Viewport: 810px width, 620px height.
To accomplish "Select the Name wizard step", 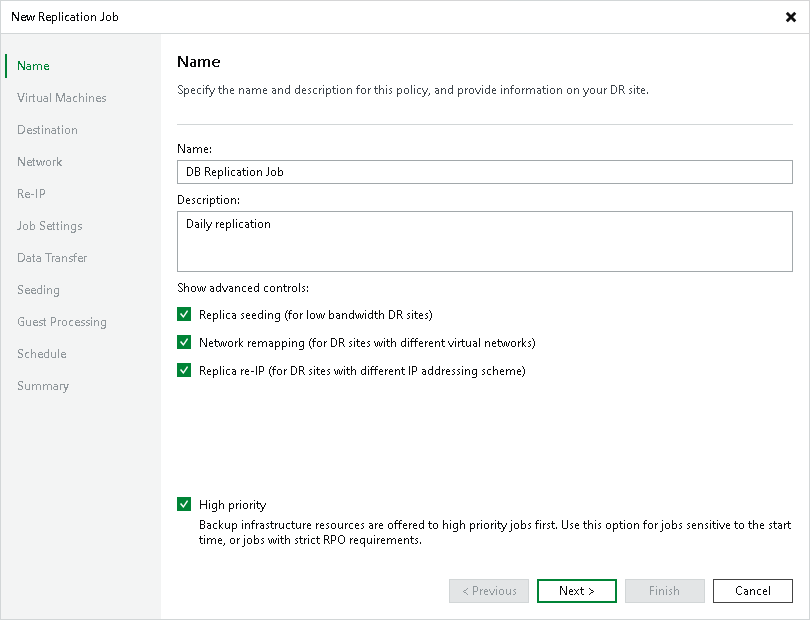I will pos(33,66).
